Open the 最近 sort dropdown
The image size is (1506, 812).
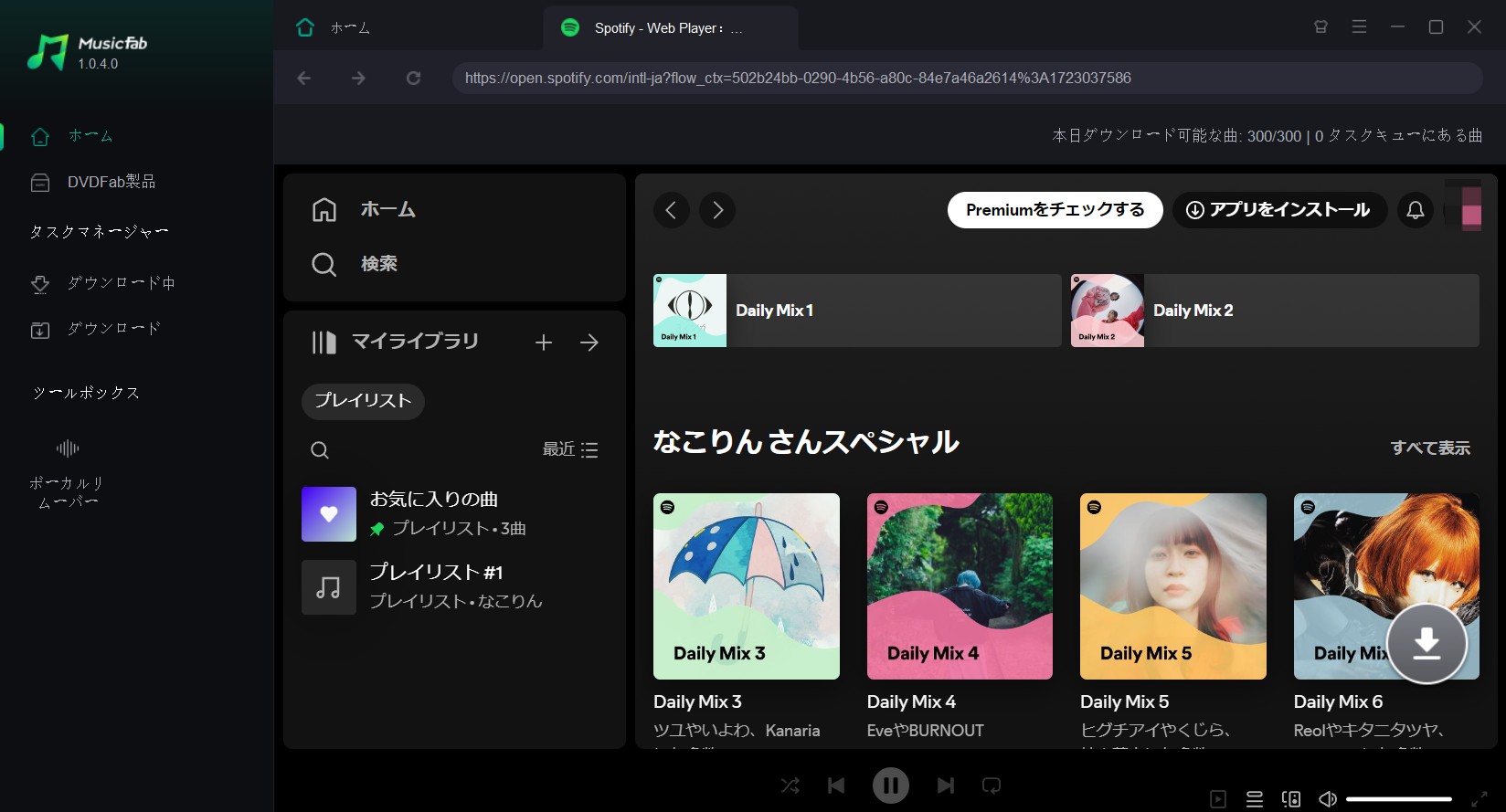tap(570, 449)
